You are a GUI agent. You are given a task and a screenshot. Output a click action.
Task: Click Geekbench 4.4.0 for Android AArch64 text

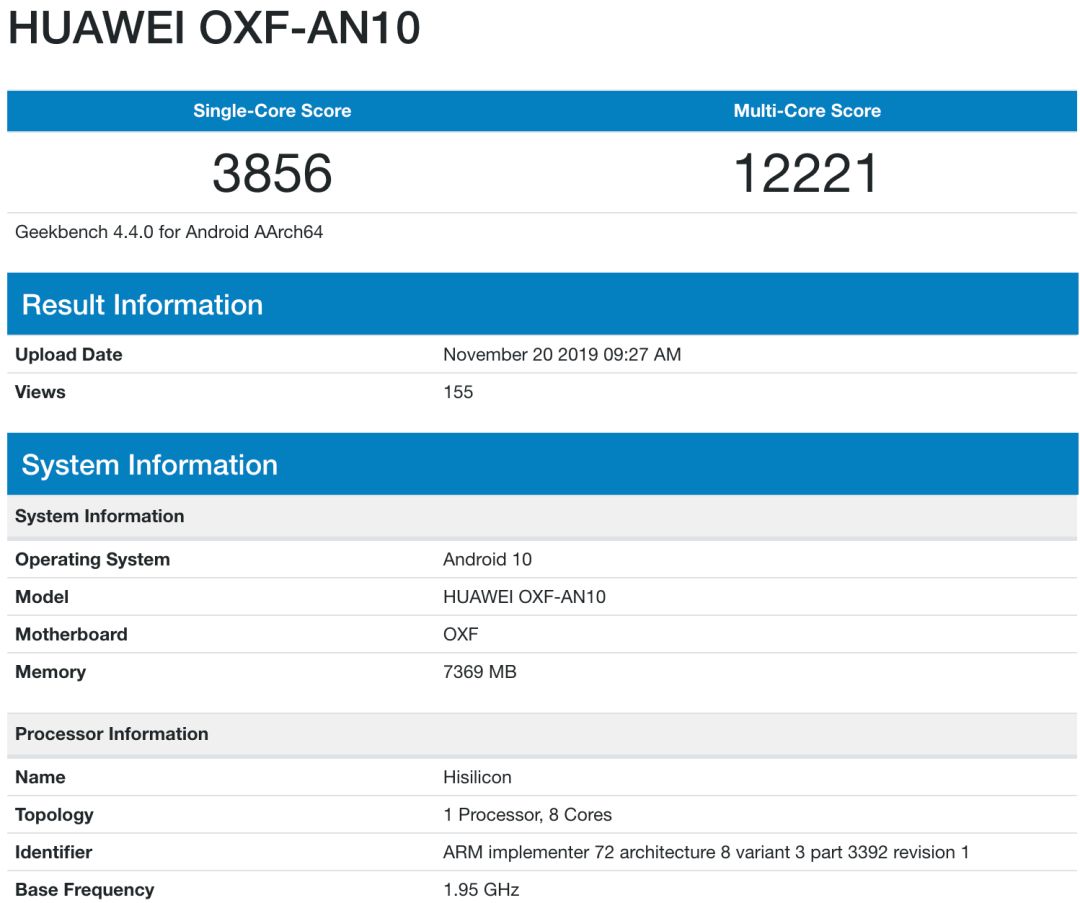169,232
